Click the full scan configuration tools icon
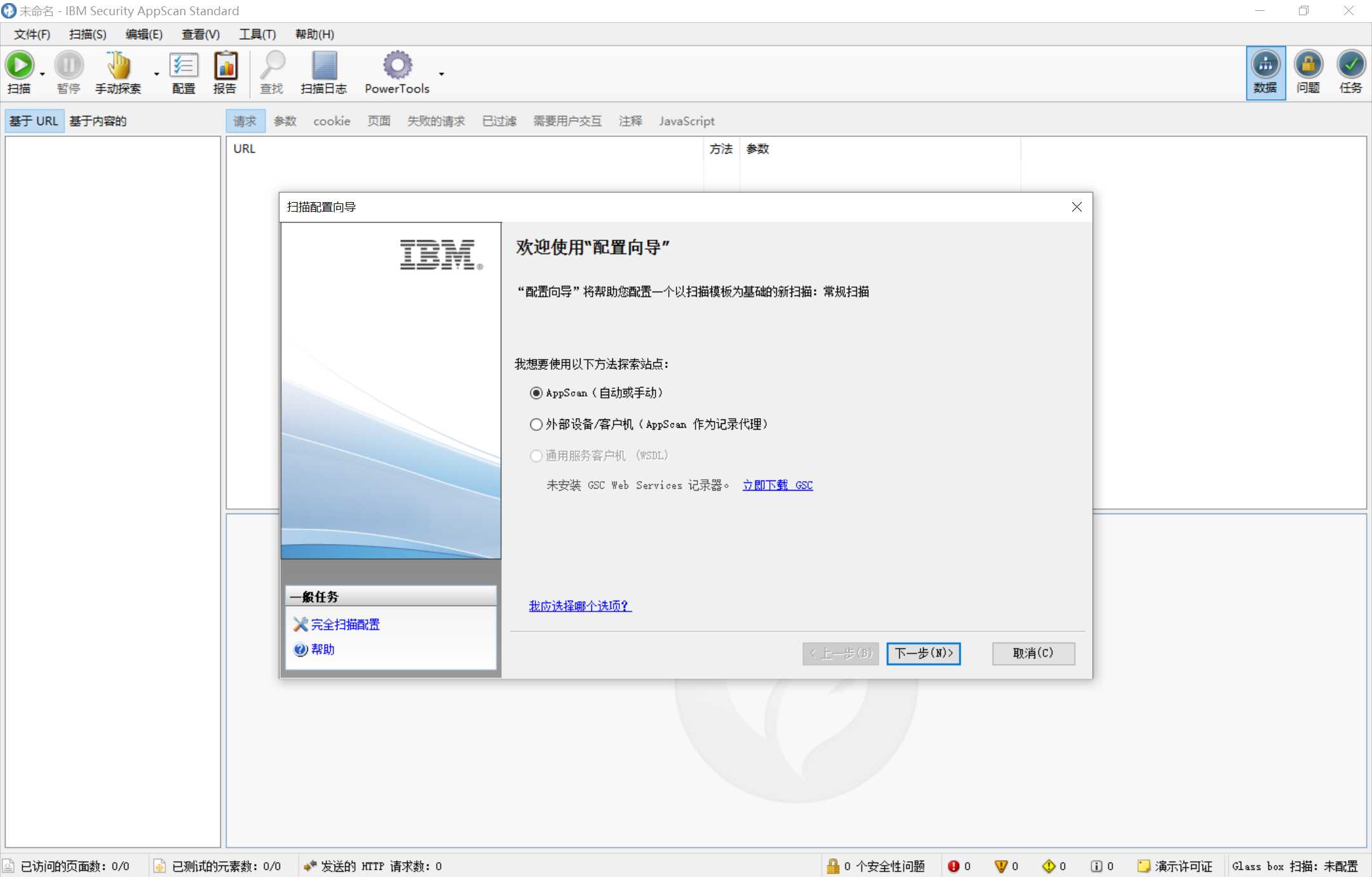The width and height of the screenshot is (1372, 877). [x=300, y=625]
